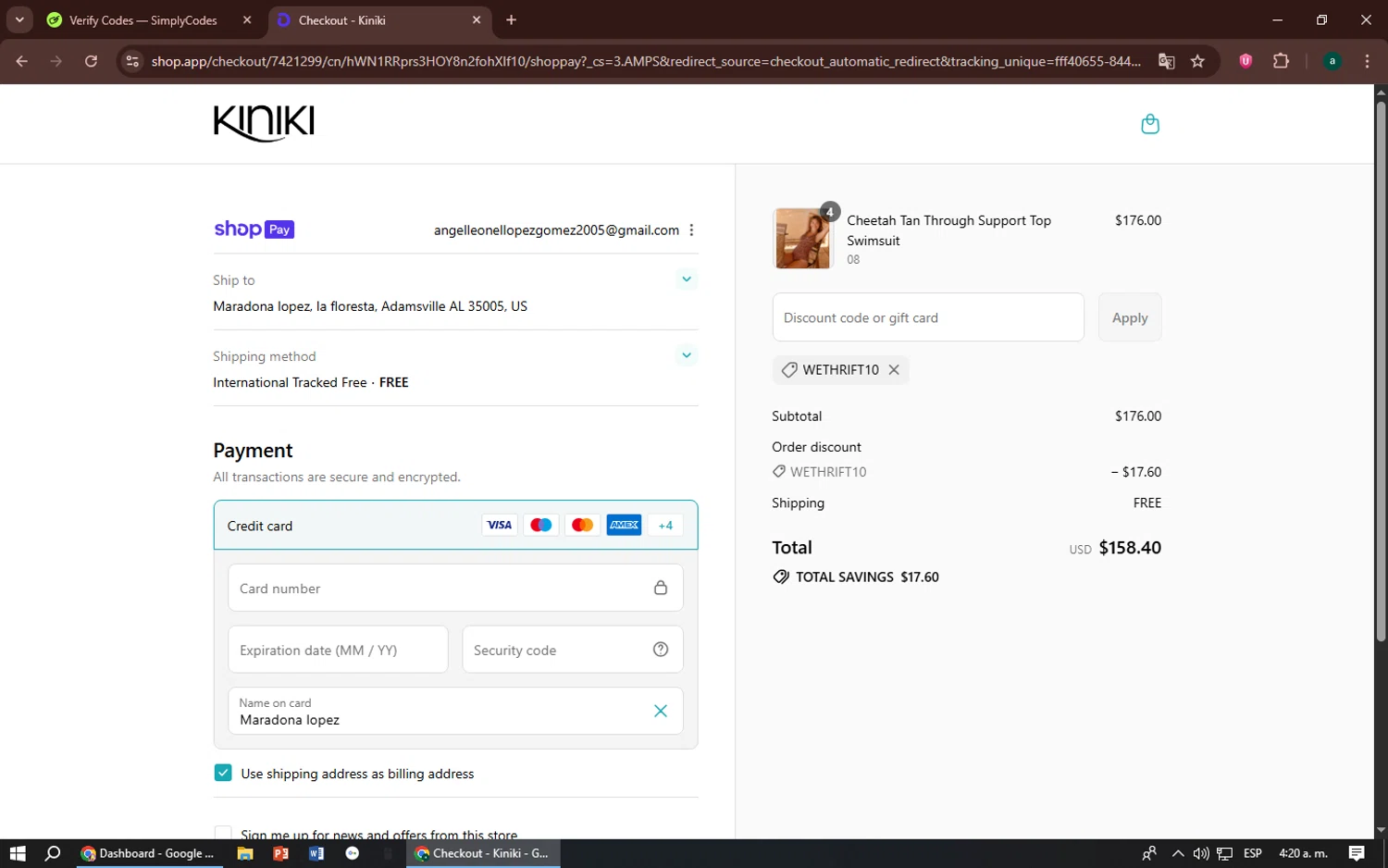
Task: Expand the Ship to section
Action: [687, 279]
